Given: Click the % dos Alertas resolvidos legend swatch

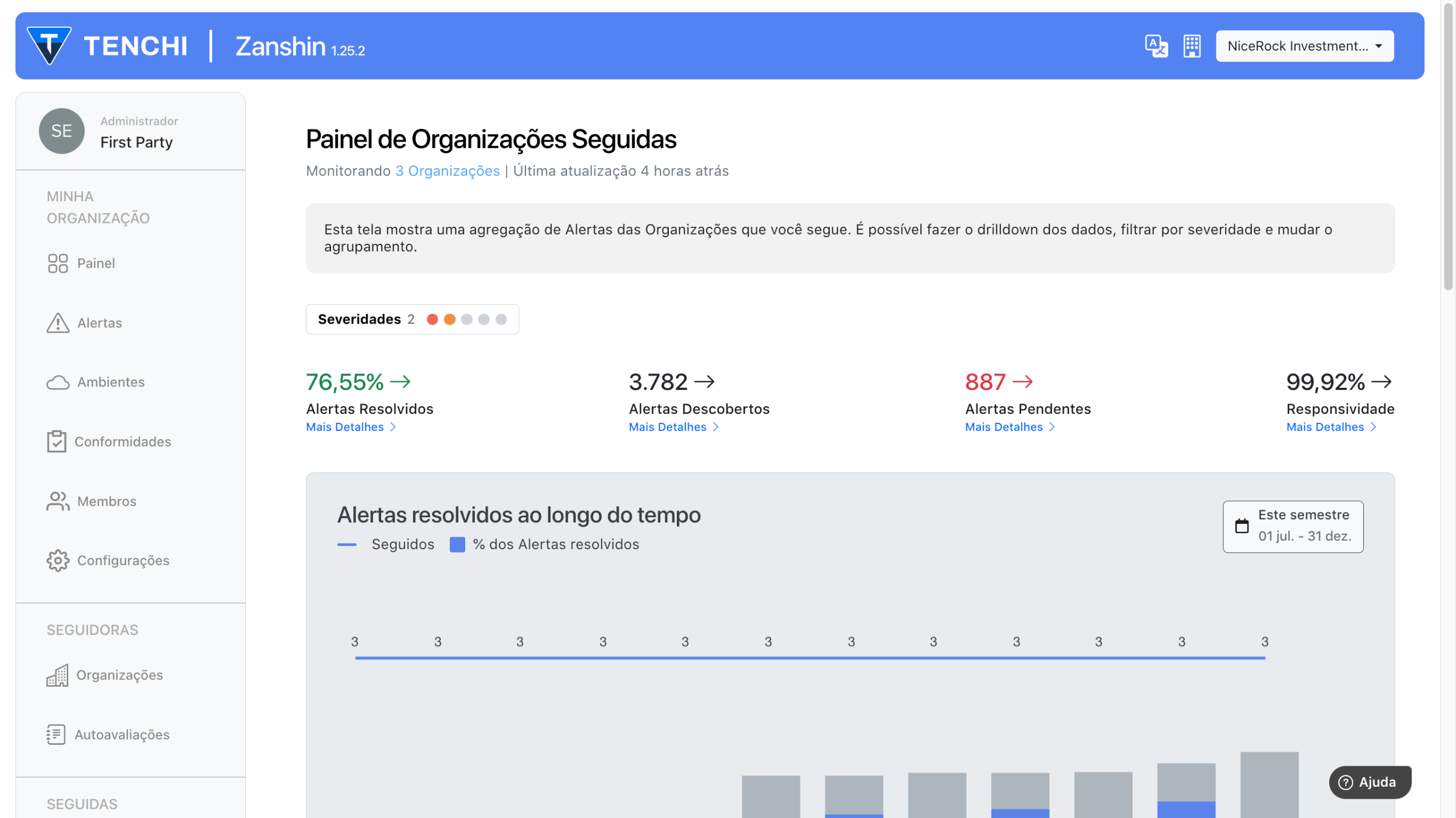Looking at the screenshot, I should point(457,545).
